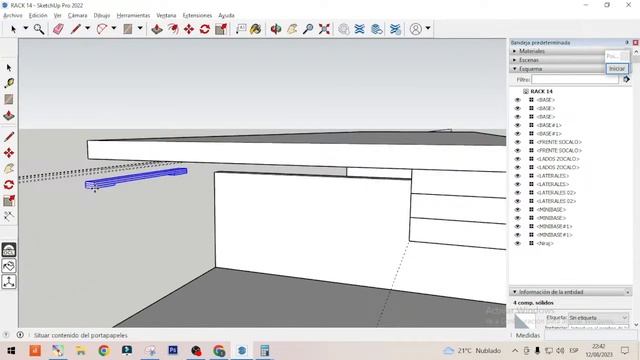The height and width of the screenshot is (360, 640).
Task: Select the RACK 14 root in outliner
Action: (x=541, y=91)
